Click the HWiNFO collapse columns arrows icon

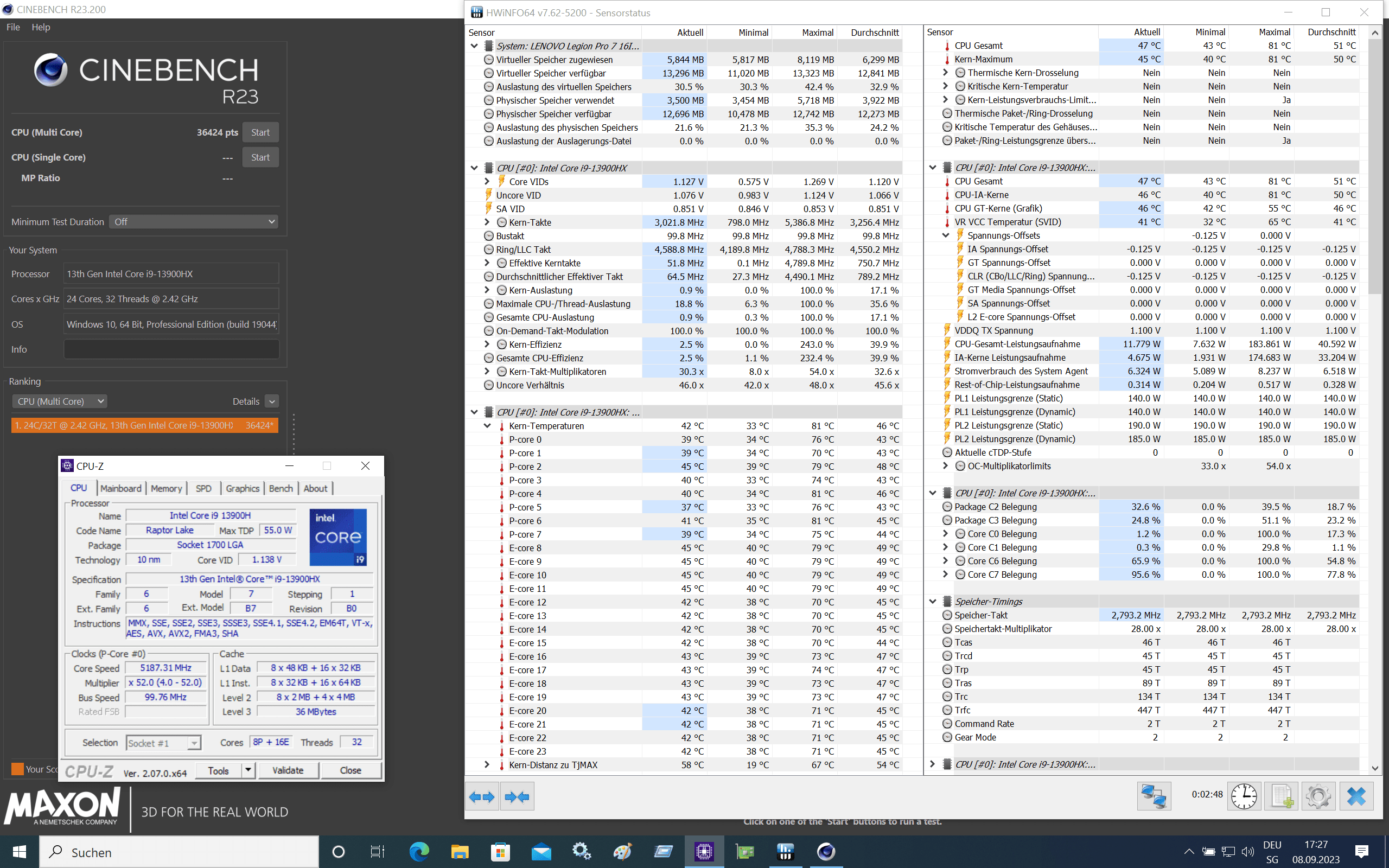click(517, 796)
